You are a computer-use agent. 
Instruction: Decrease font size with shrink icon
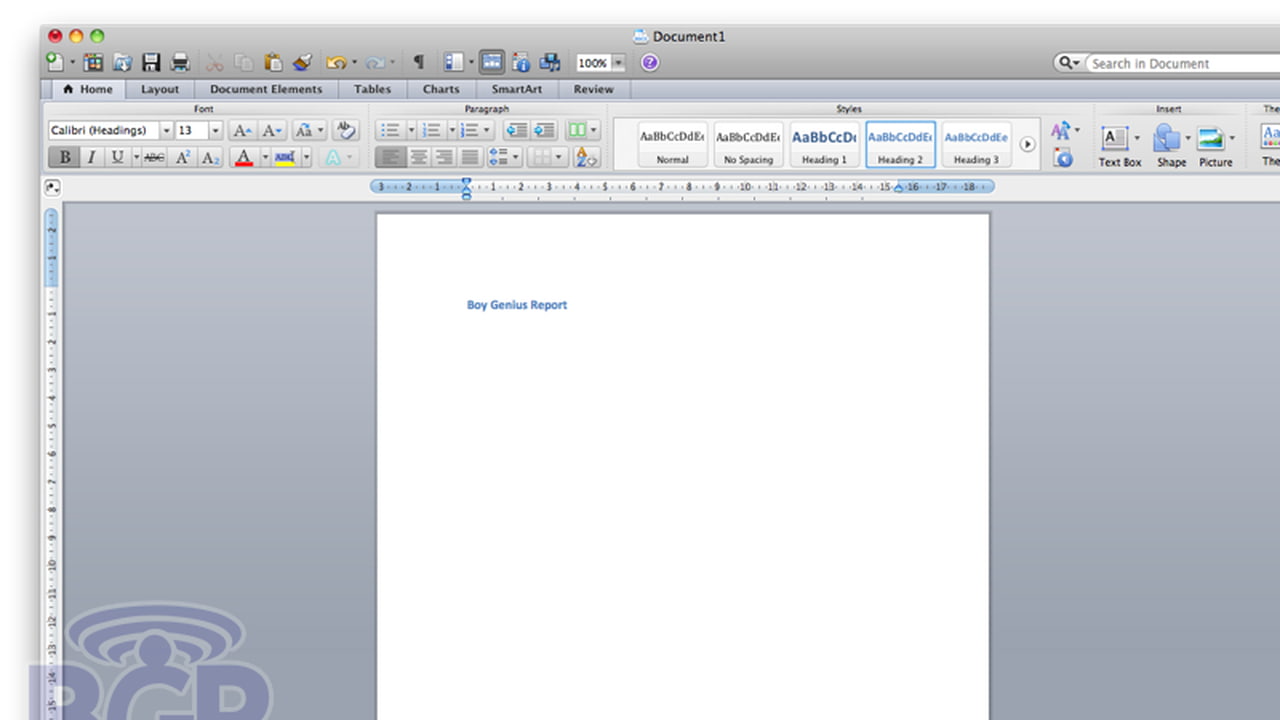(x=272, y=131)
